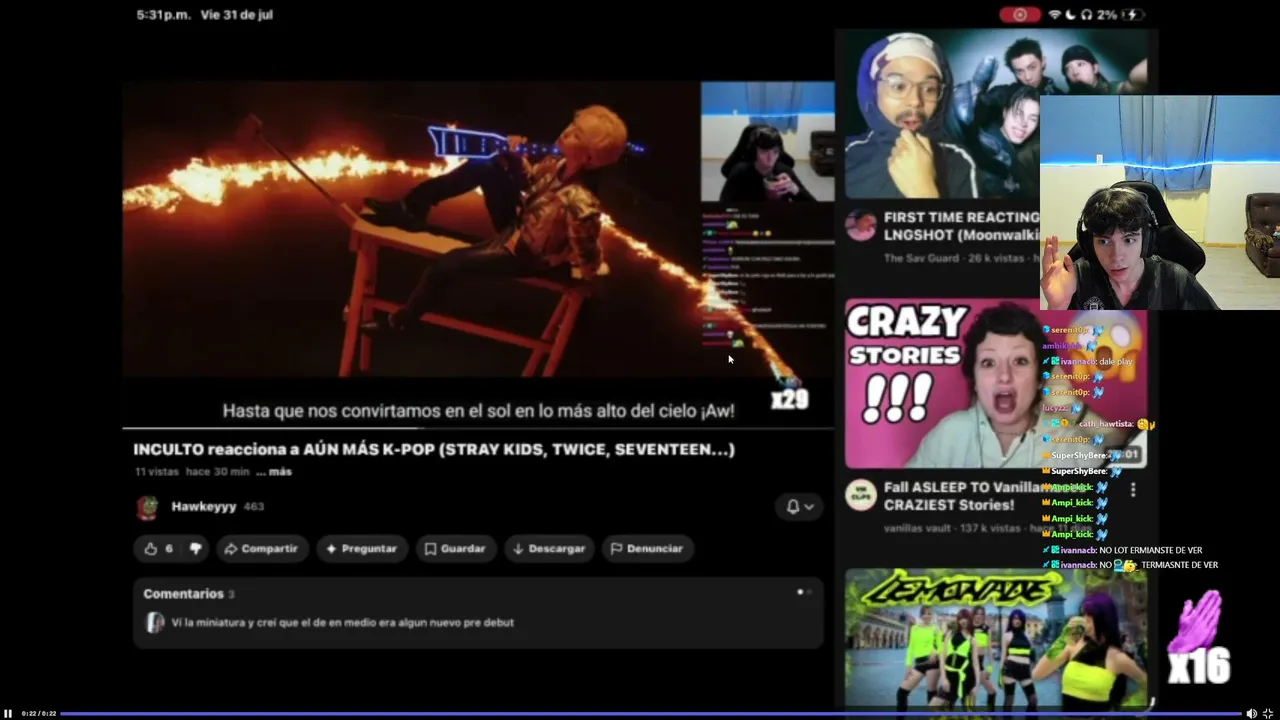Open the LEMONADE dance video thumbnail
The height and width of the screenshot is (720, 1280).
[995, 638]
